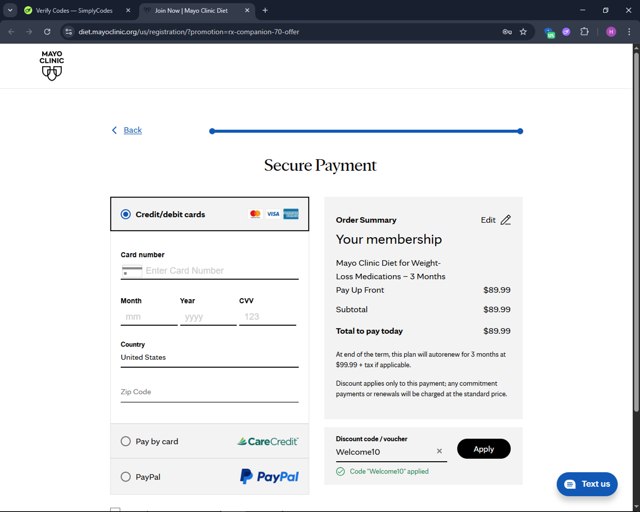Open the Chrome profile avatar
This screenshot has width=640, height=512.
(611, 32)
